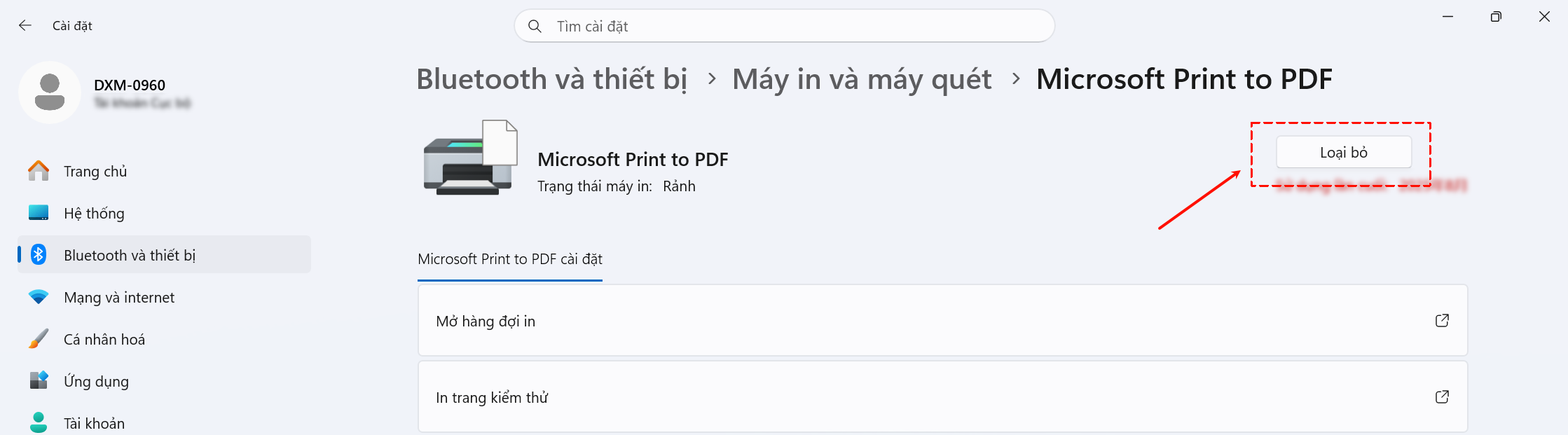Open Ứng dụng apps settings
The width and height of the screenshot is (1568, 435).
(x=96, y=382)
